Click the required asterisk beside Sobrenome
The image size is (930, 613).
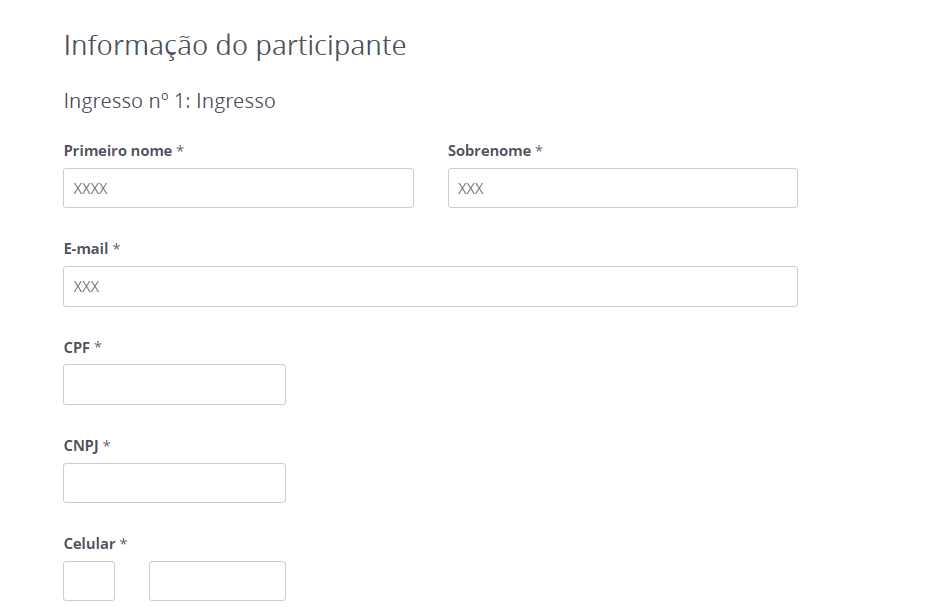click(x=539, y=151)
